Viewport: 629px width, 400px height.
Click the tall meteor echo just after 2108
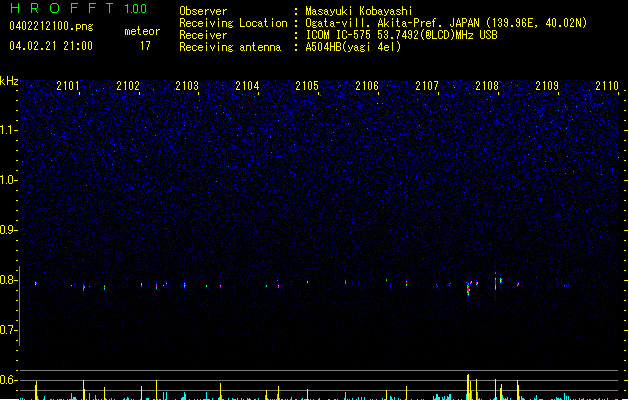pyautogui.click(x=495, y=281)
